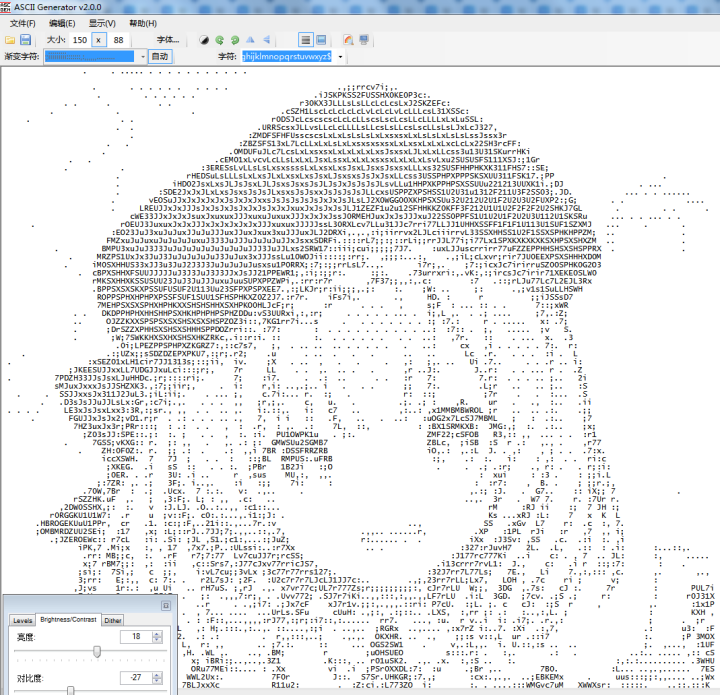
Task: Click the 字体... font button
Action: [x=168, y=40]
